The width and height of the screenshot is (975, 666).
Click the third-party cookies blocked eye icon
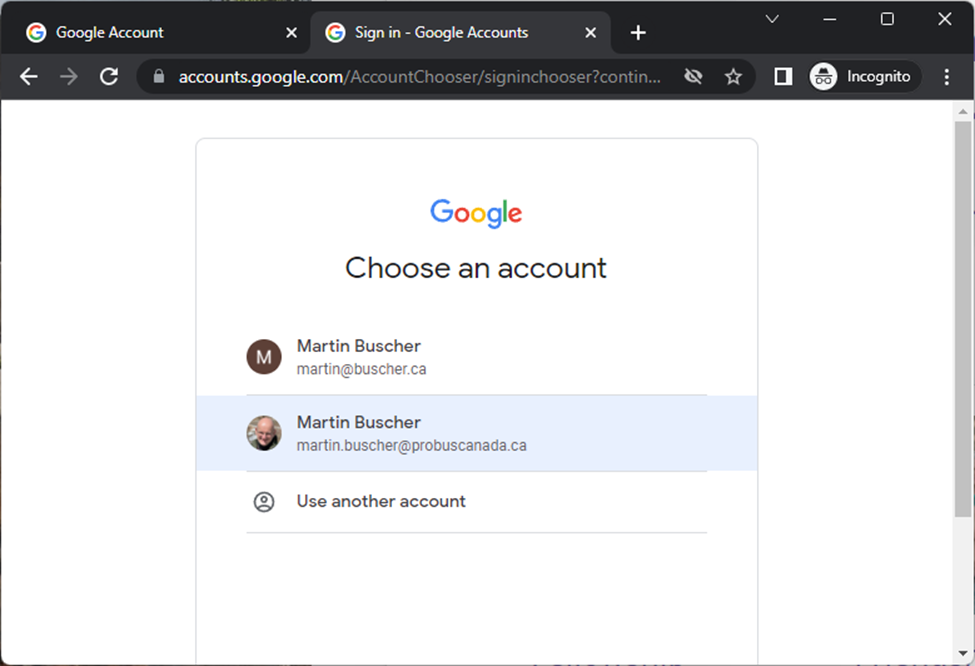pos(693,76)
